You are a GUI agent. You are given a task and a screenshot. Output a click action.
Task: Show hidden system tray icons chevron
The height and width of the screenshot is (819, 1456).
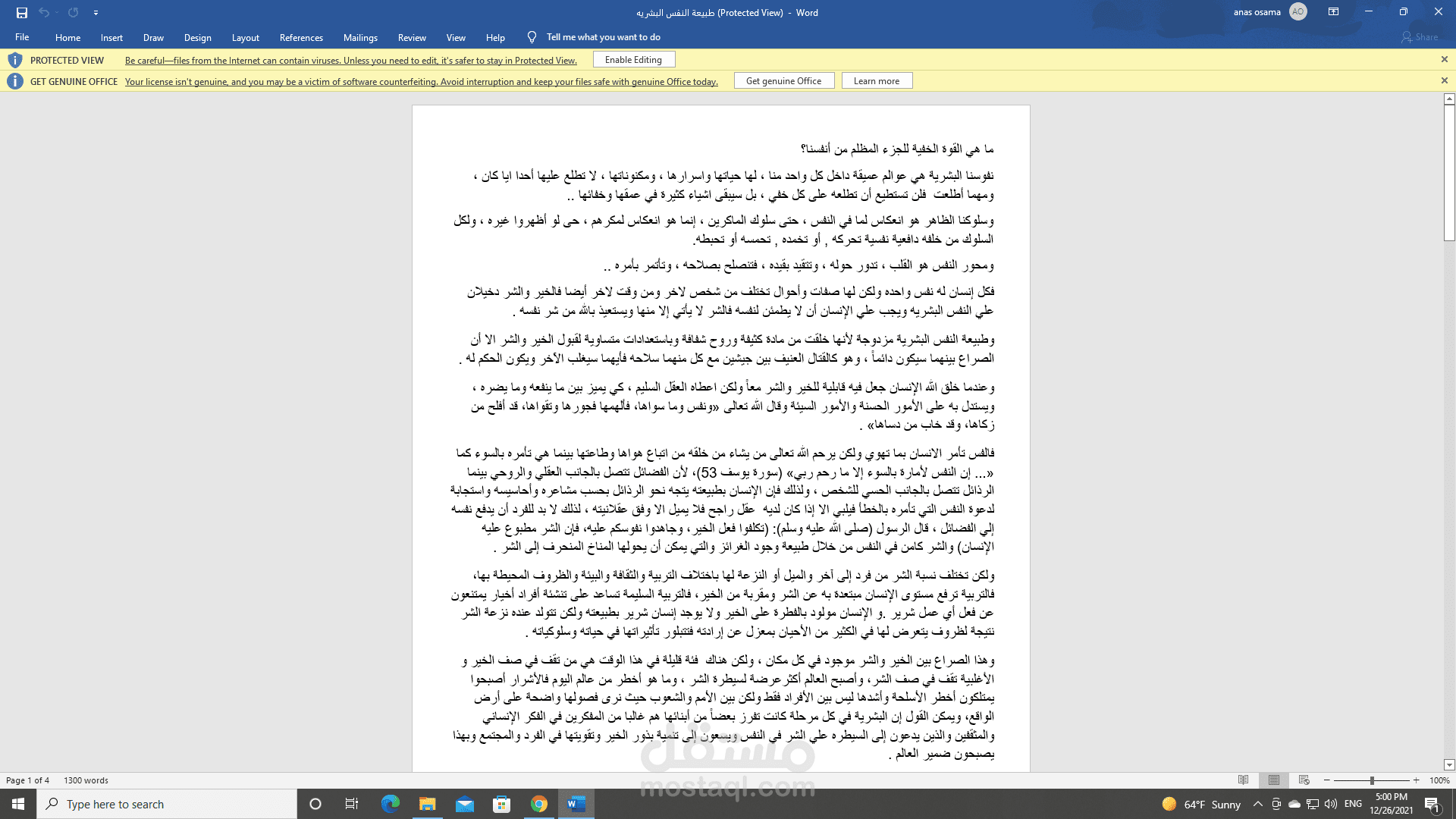pos(1257,804)
